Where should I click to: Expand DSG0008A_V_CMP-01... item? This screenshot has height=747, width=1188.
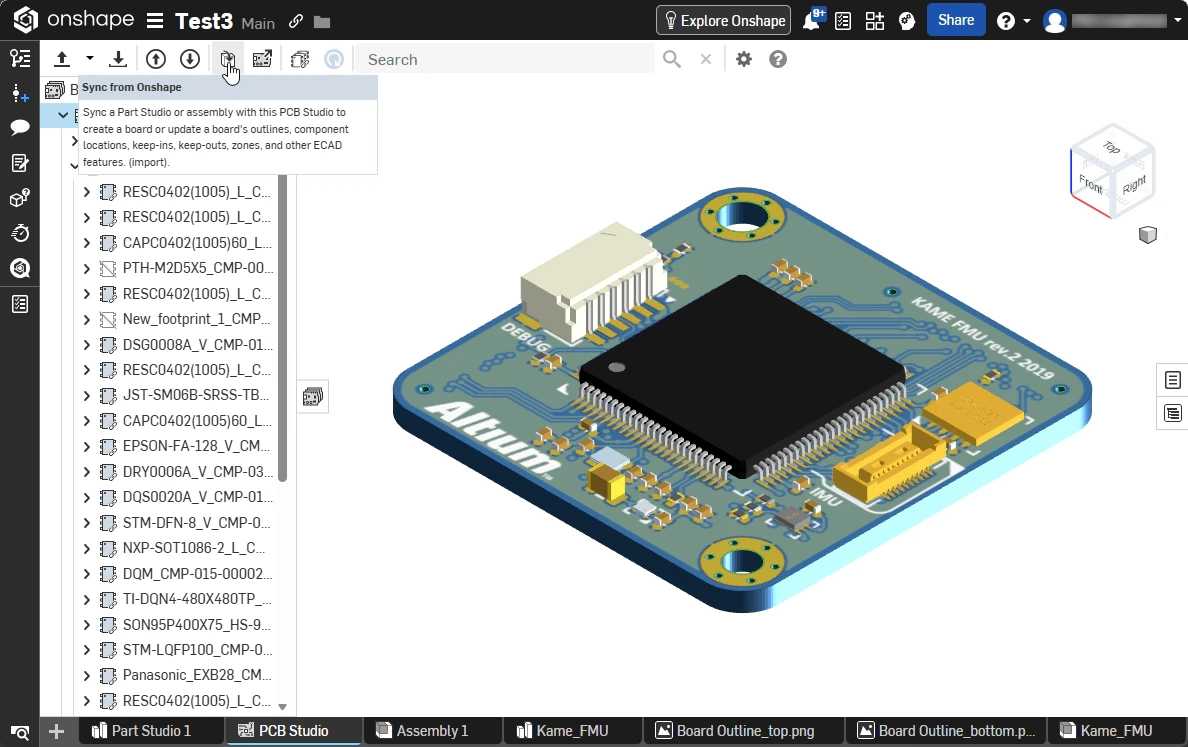(x=86, y=345)
